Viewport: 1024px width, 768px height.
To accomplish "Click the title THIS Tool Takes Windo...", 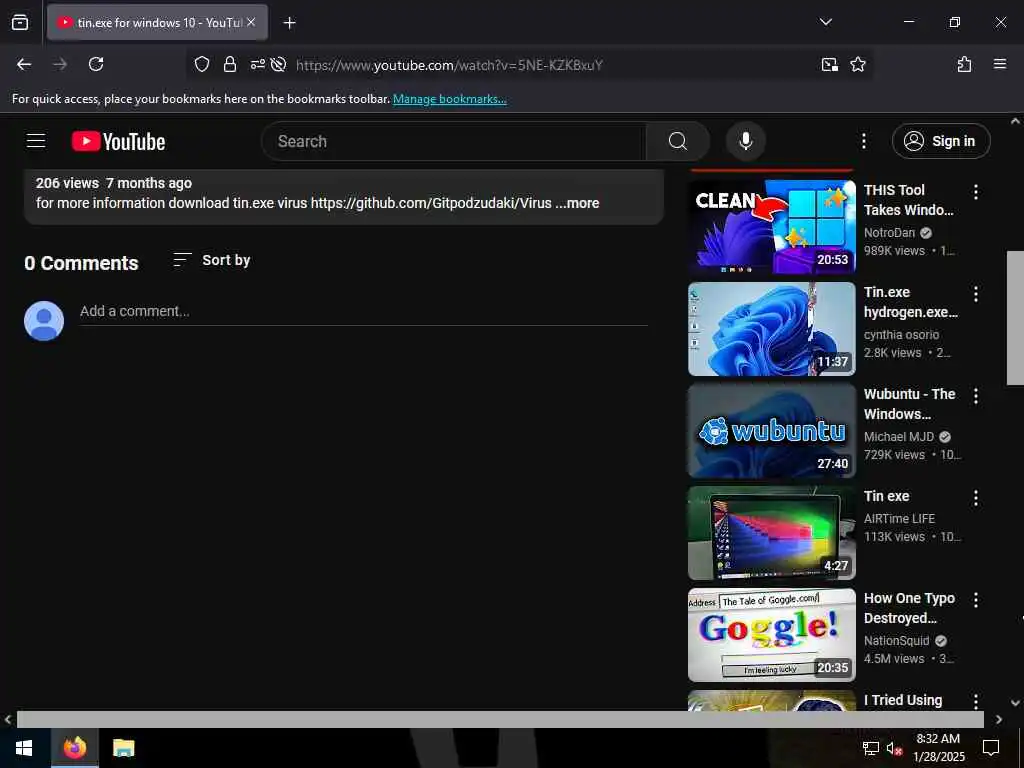I will [x=908, y=200].
